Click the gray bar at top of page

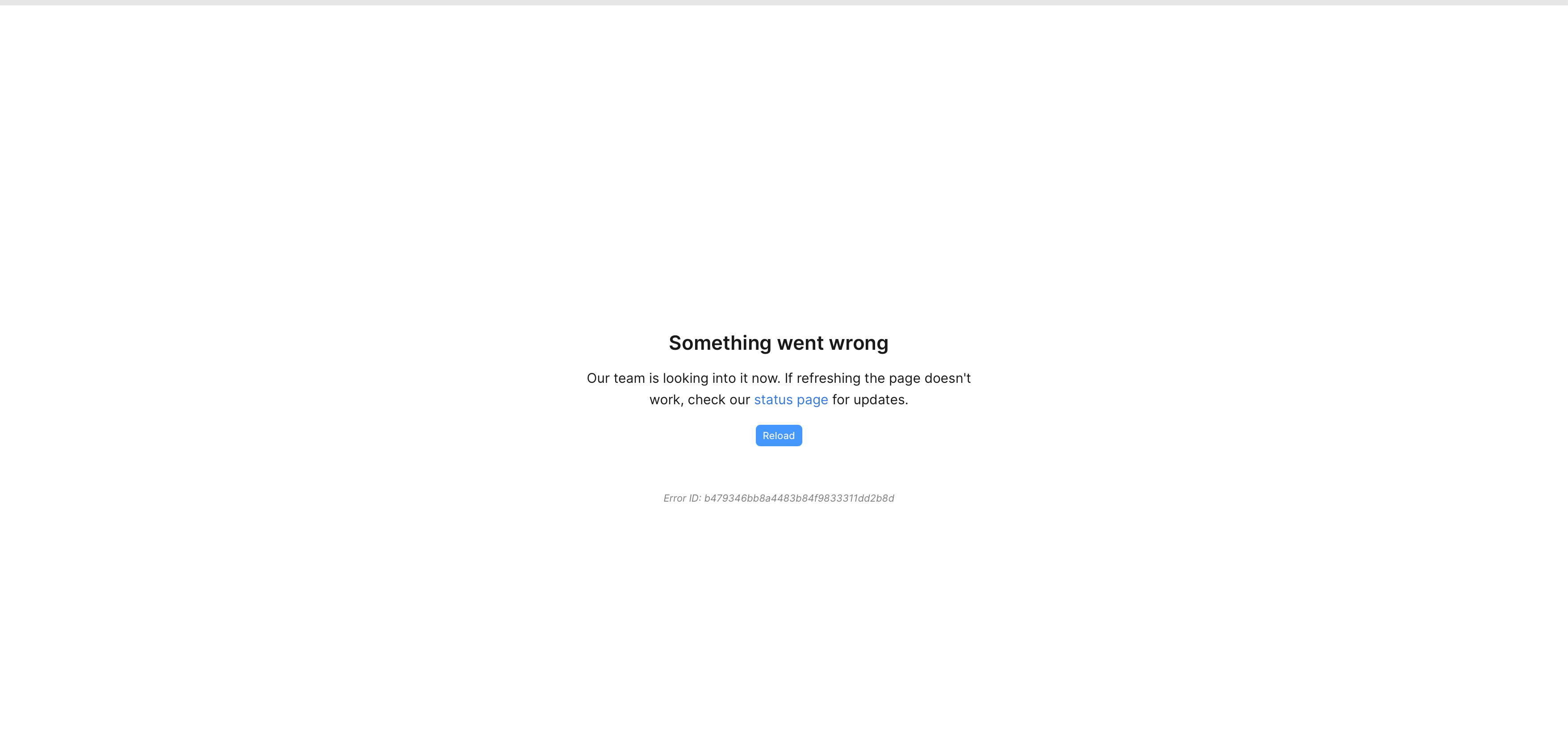784,2
